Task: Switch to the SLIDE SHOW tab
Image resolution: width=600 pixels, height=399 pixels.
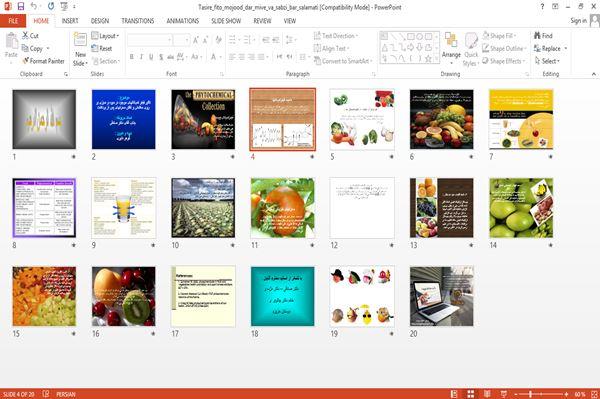Action: coord(226,21)
